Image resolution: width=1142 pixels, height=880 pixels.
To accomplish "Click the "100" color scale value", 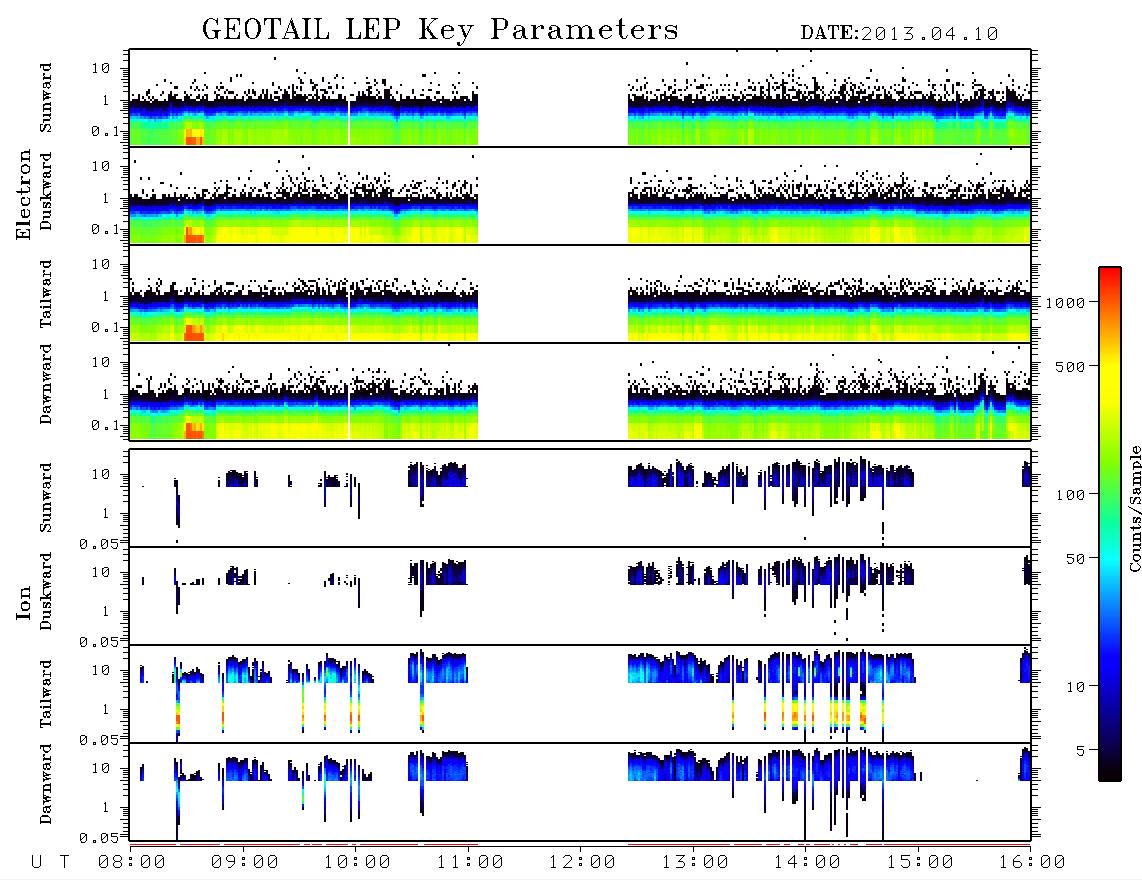I will pyautogui.click(x=1071, y=495).
